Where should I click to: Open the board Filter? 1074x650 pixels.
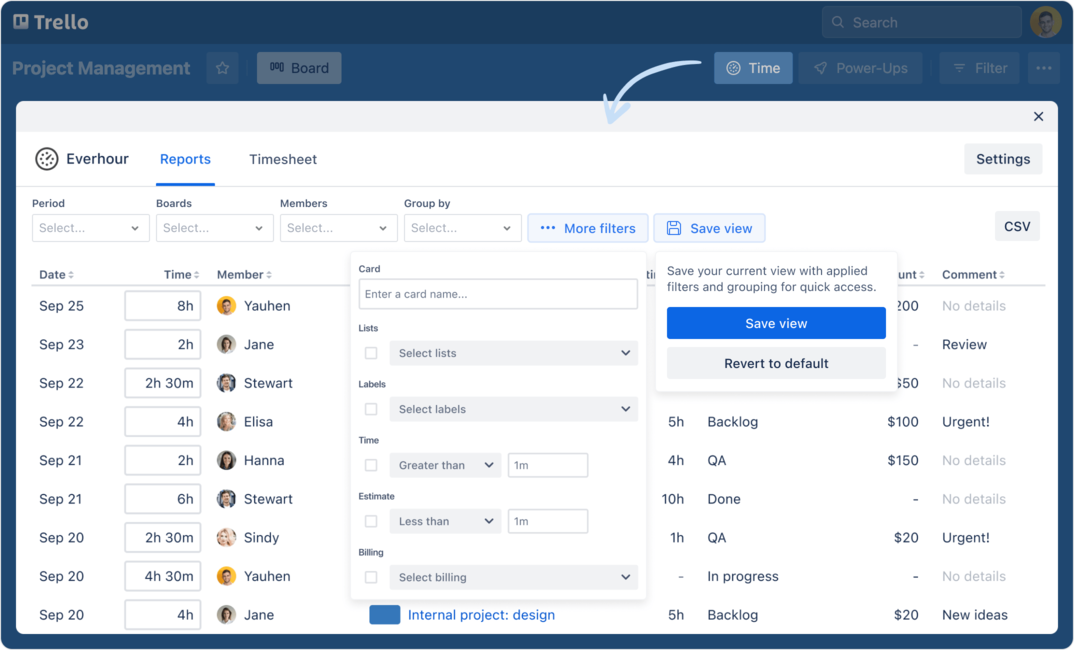[978, 68]
